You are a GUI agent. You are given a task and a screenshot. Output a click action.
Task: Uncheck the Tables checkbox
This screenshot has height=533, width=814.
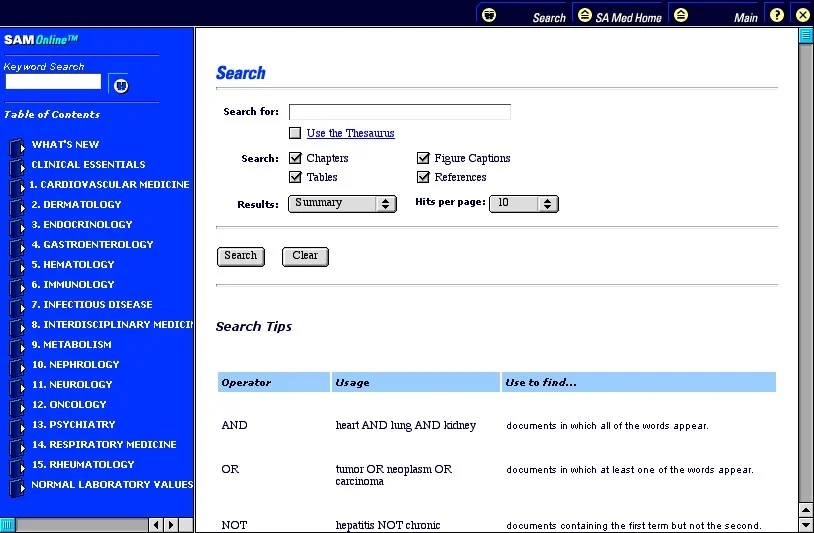(295, 177)
